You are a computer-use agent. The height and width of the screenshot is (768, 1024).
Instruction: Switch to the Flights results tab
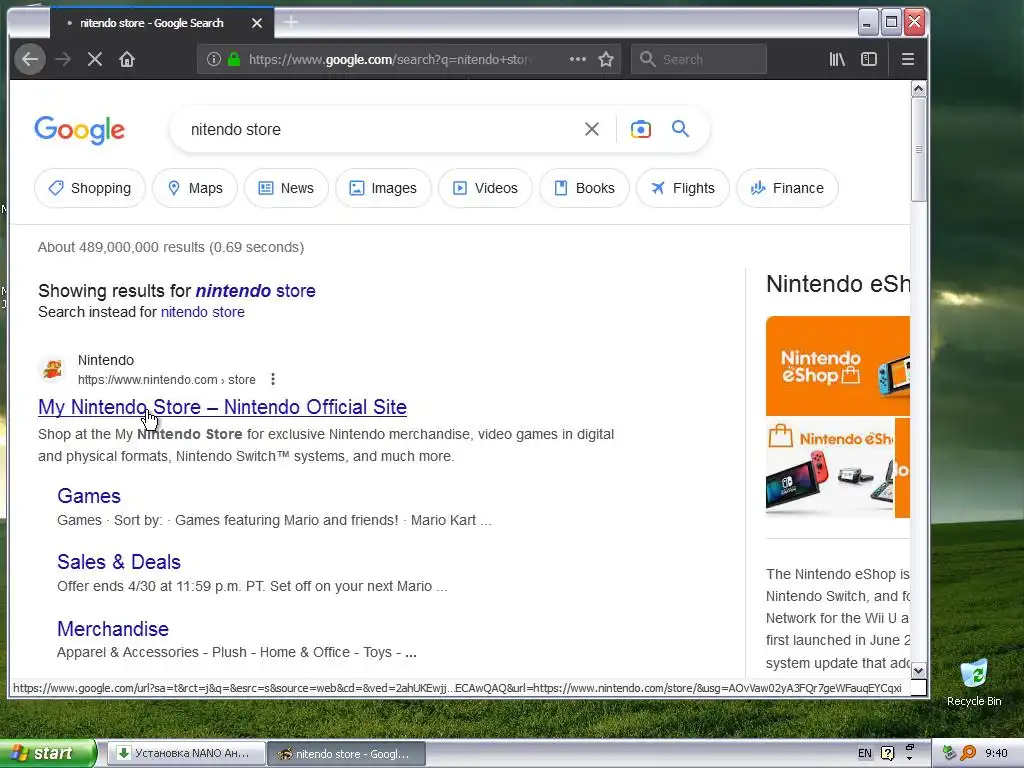[x=682, y=188]
